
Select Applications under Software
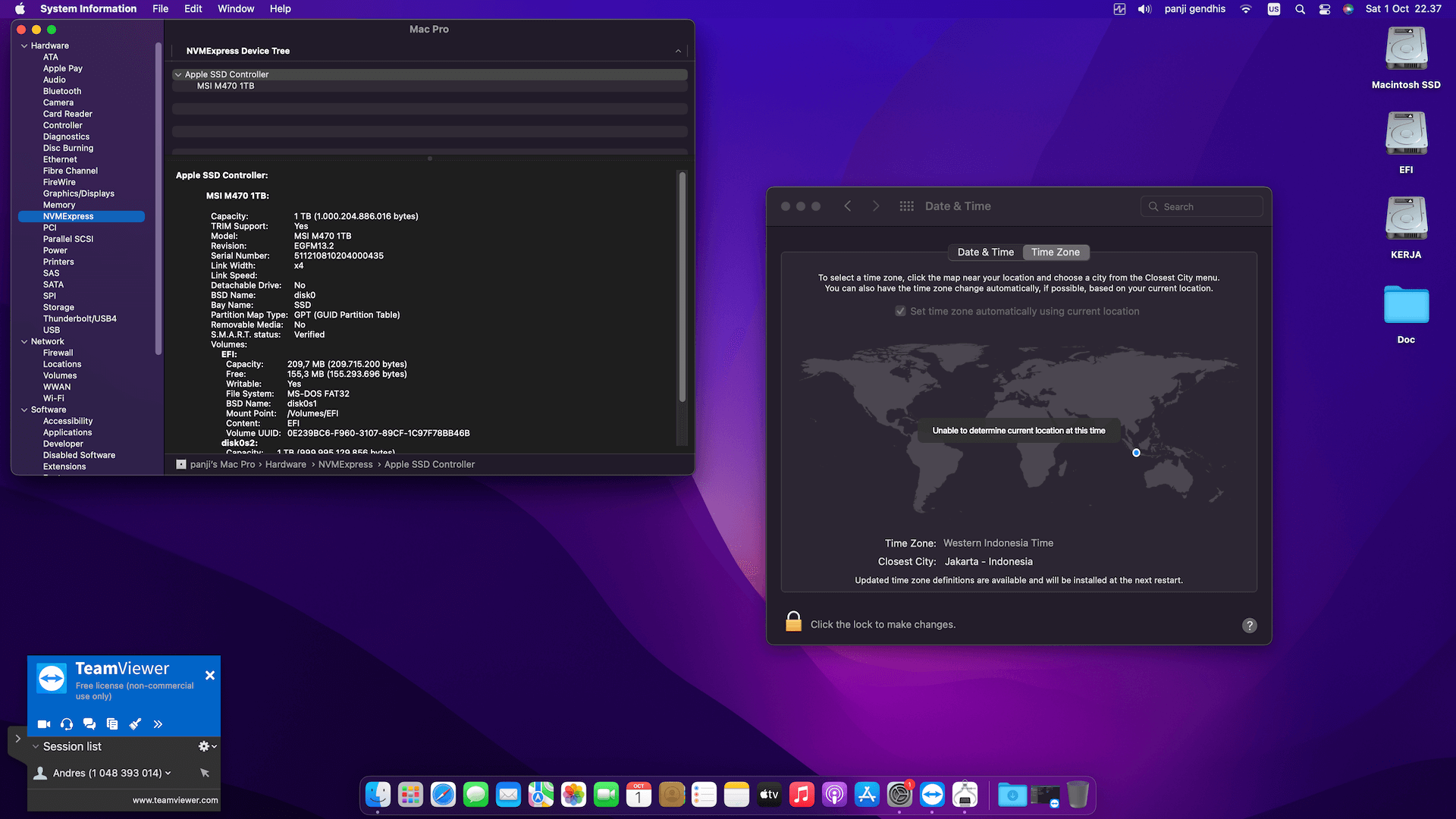(67, 432)
